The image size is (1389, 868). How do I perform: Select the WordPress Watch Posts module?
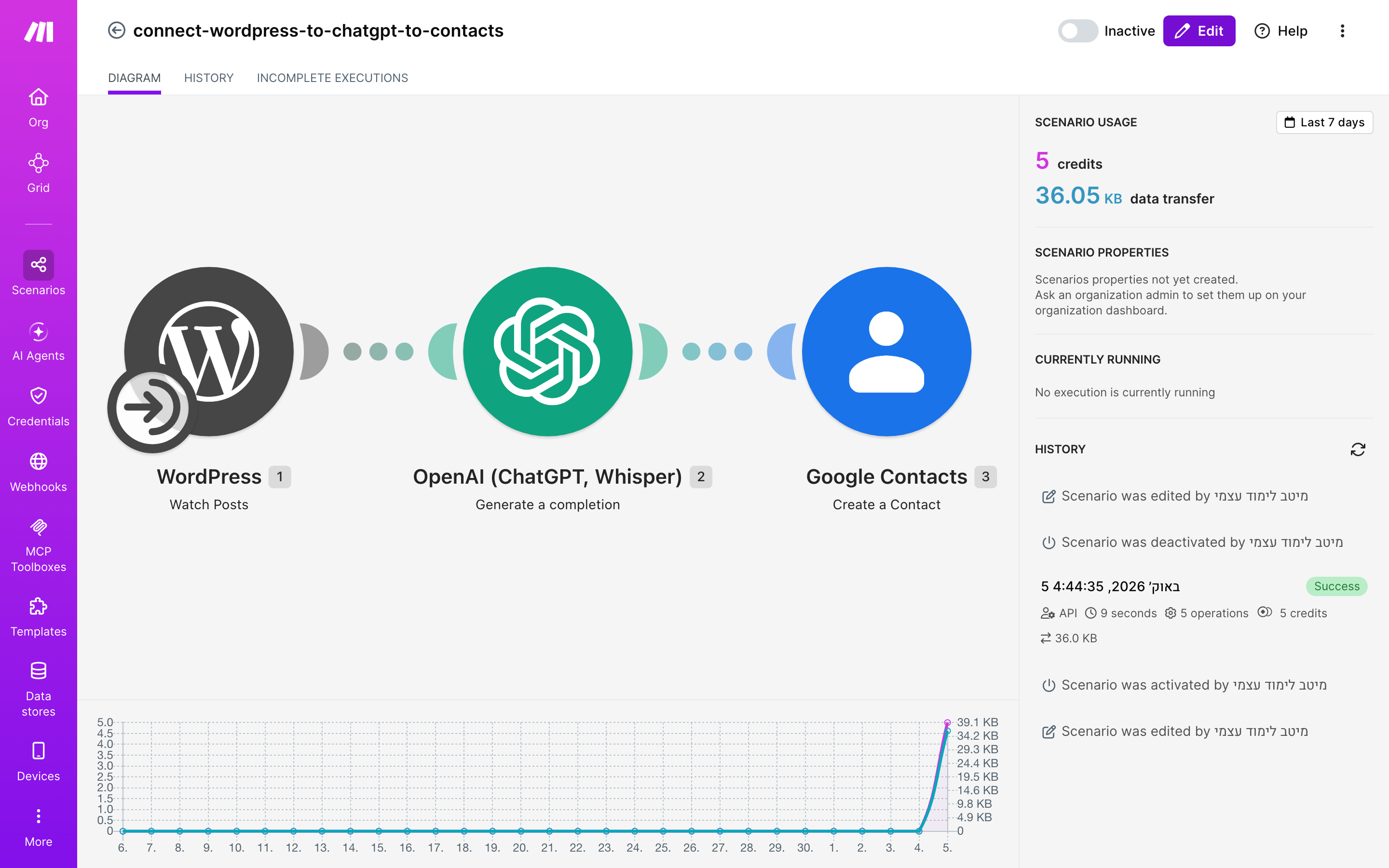(x=209, y=352)
